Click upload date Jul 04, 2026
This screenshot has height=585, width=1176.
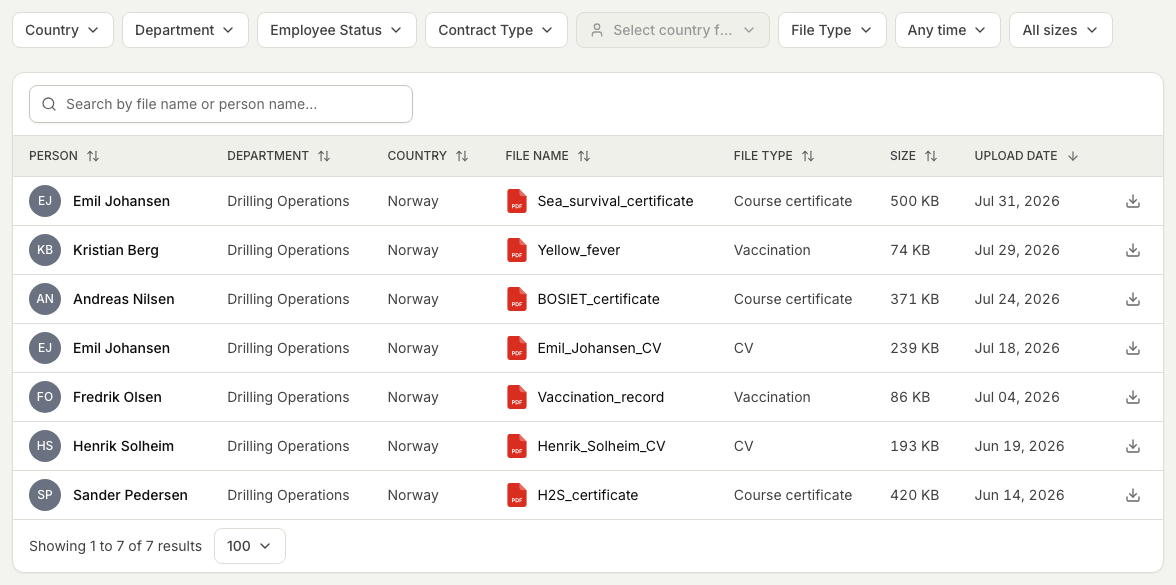coord(1017,397)
